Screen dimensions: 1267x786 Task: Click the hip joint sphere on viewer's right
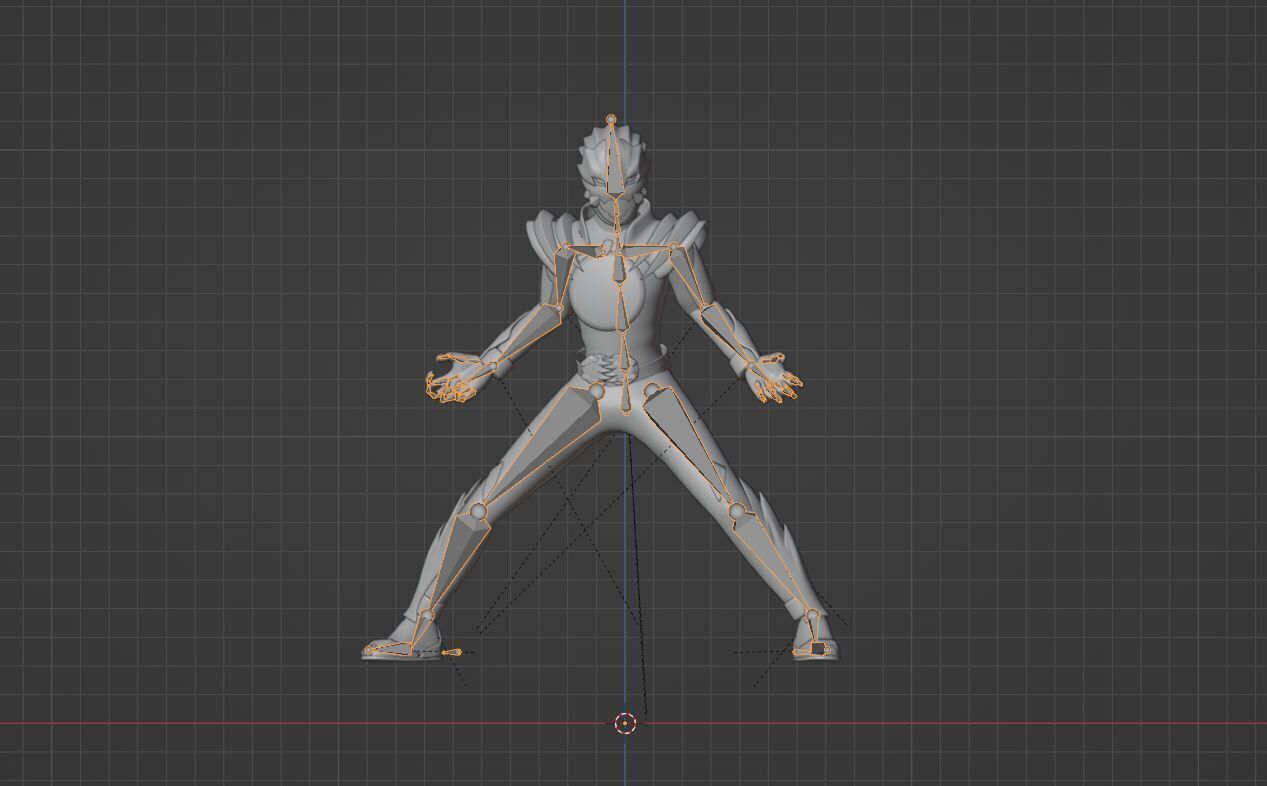pyautogui.click(x=653, y=391)
